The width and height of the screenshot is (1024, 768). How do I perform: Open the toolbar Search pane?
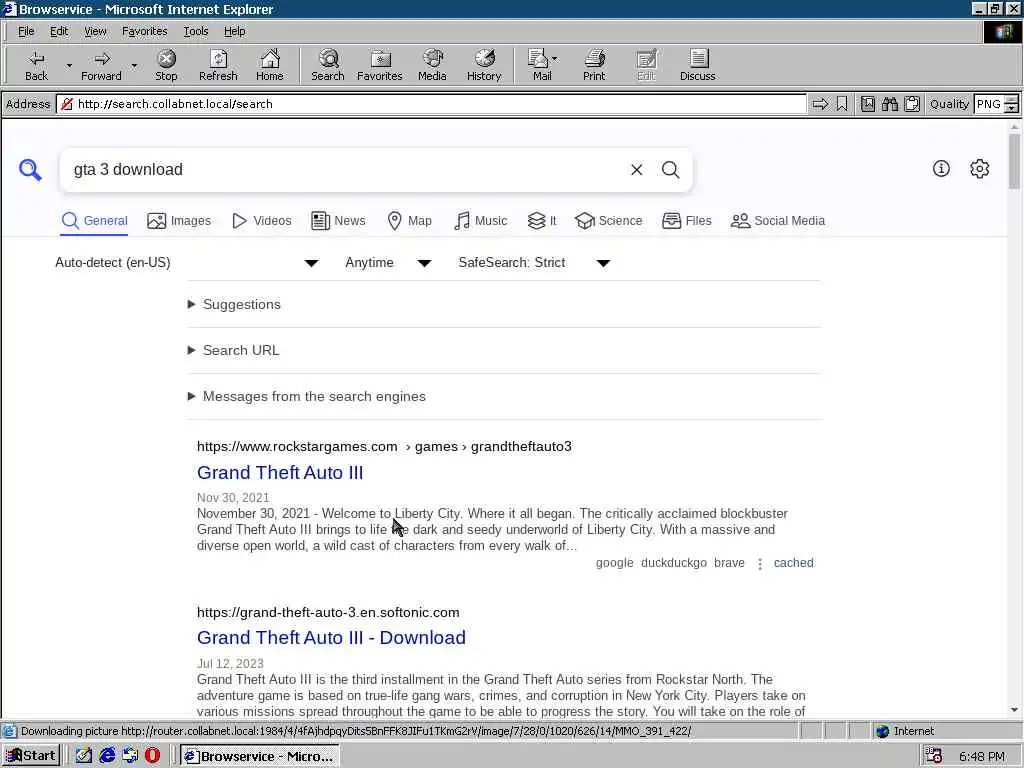click(328, 65)
